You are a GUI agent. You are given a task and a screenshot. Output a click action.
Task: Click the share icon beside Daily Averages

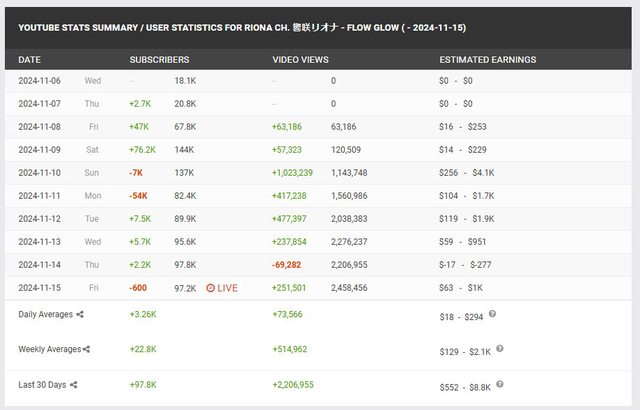tap(80, 314)
